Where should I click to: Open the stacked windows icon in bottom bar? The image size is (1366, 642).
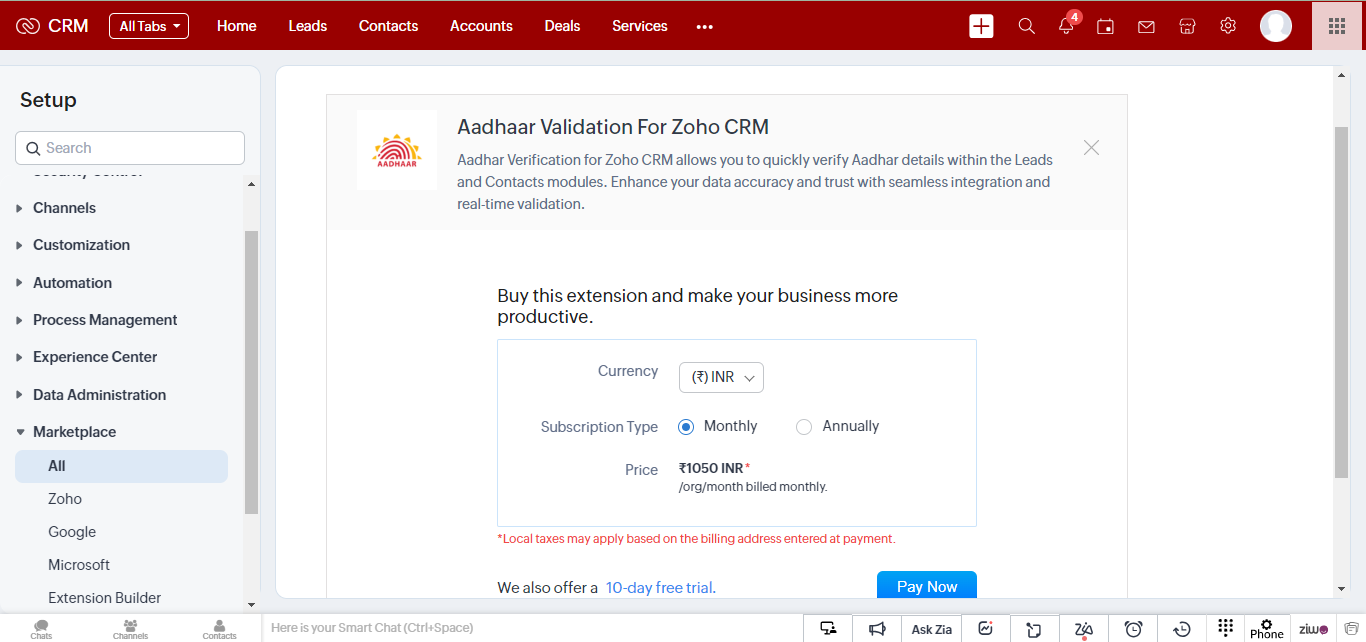pyautogui.click(x=1352, y=629)
